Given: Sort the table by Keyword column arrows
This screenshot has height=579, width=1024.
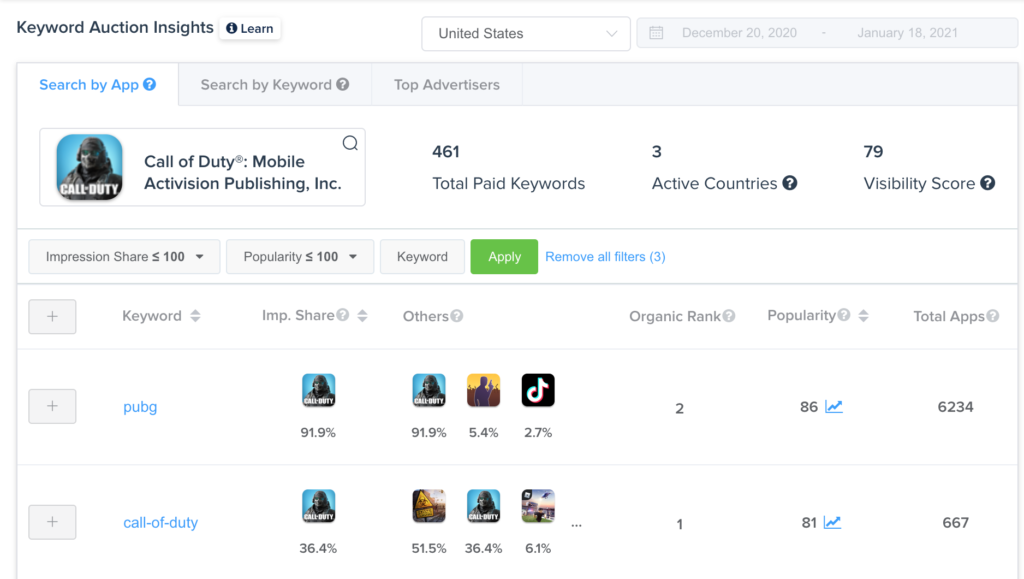Looking at the screenshot, I should tap(195, 316).
